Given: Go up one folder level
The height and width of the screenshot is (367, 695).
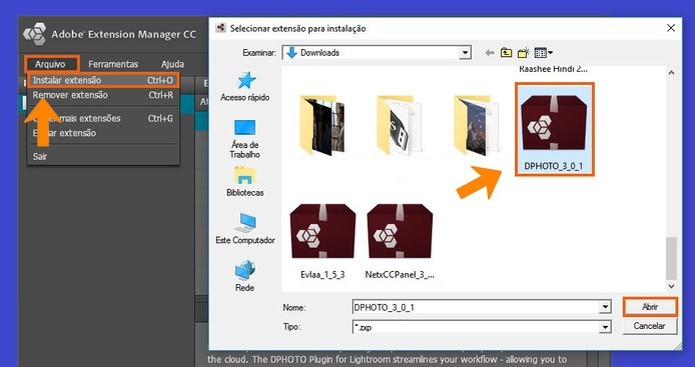Looking at the screenshot, I should pos(506,53).
